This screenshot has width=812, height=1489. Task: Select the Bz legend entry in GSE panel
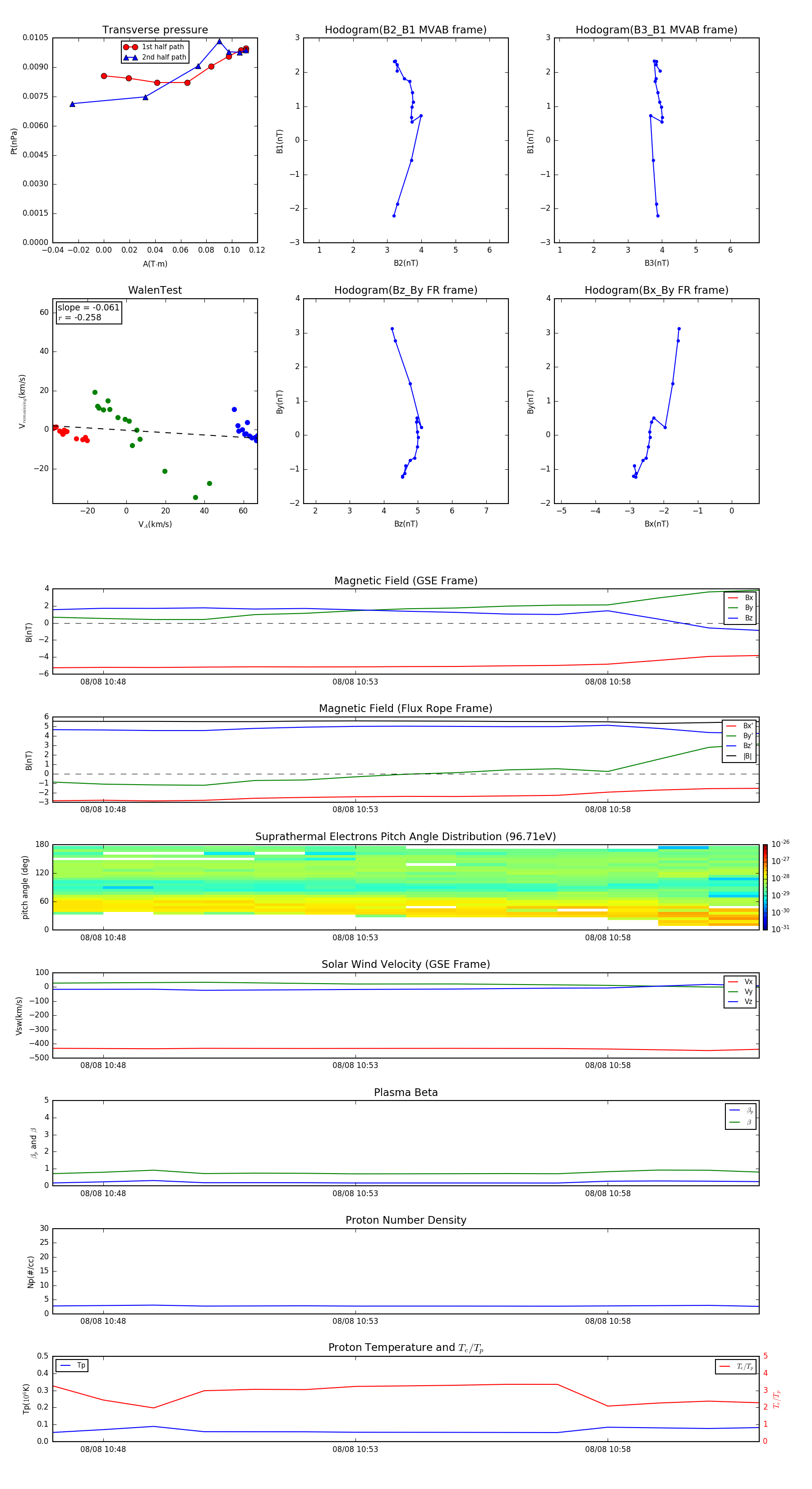[740, 618]
